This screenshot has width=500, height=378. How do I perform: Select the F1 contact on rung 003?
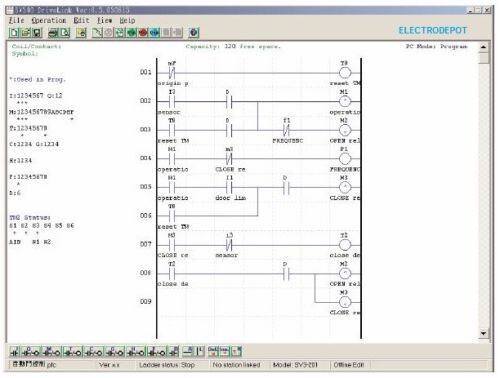coord(286,130)
